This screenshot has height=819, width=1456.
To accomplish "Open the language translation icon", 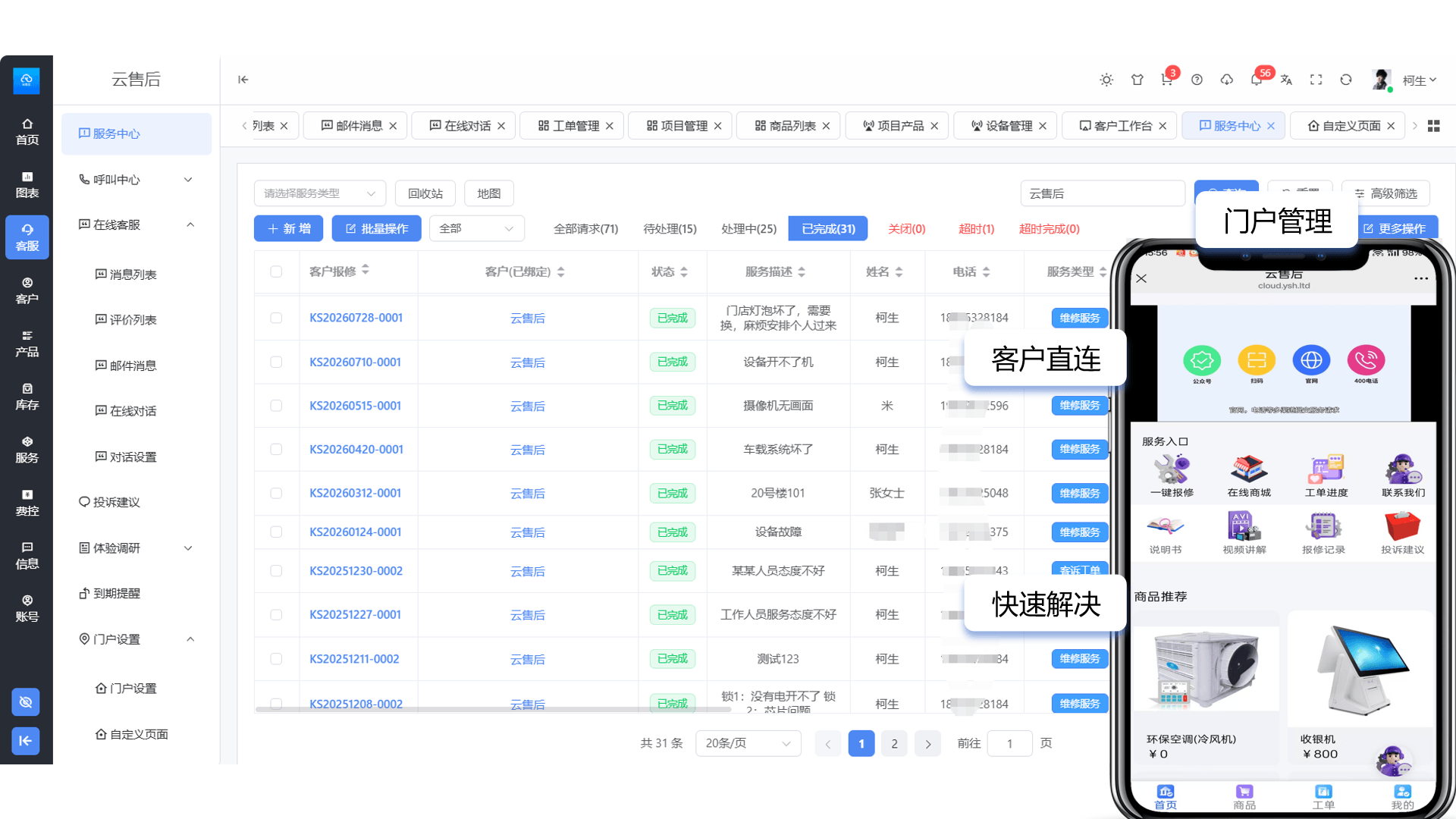I will 1286,80.
